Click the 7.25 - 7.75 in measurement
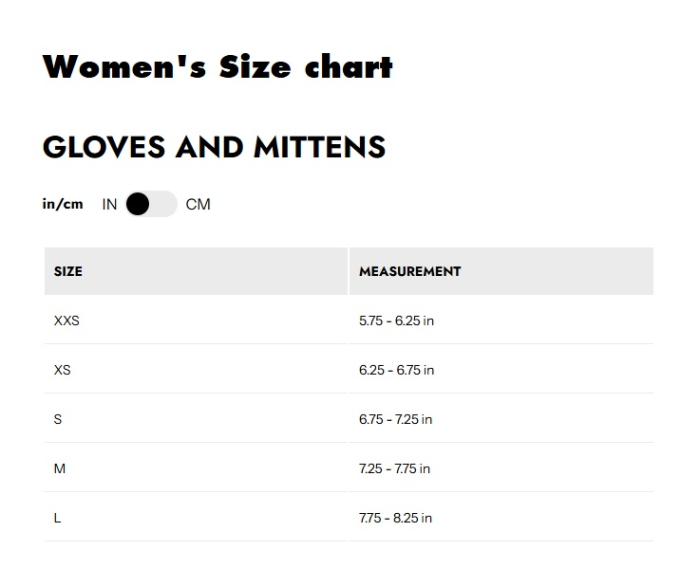700x568 pixels. [395, 468]
